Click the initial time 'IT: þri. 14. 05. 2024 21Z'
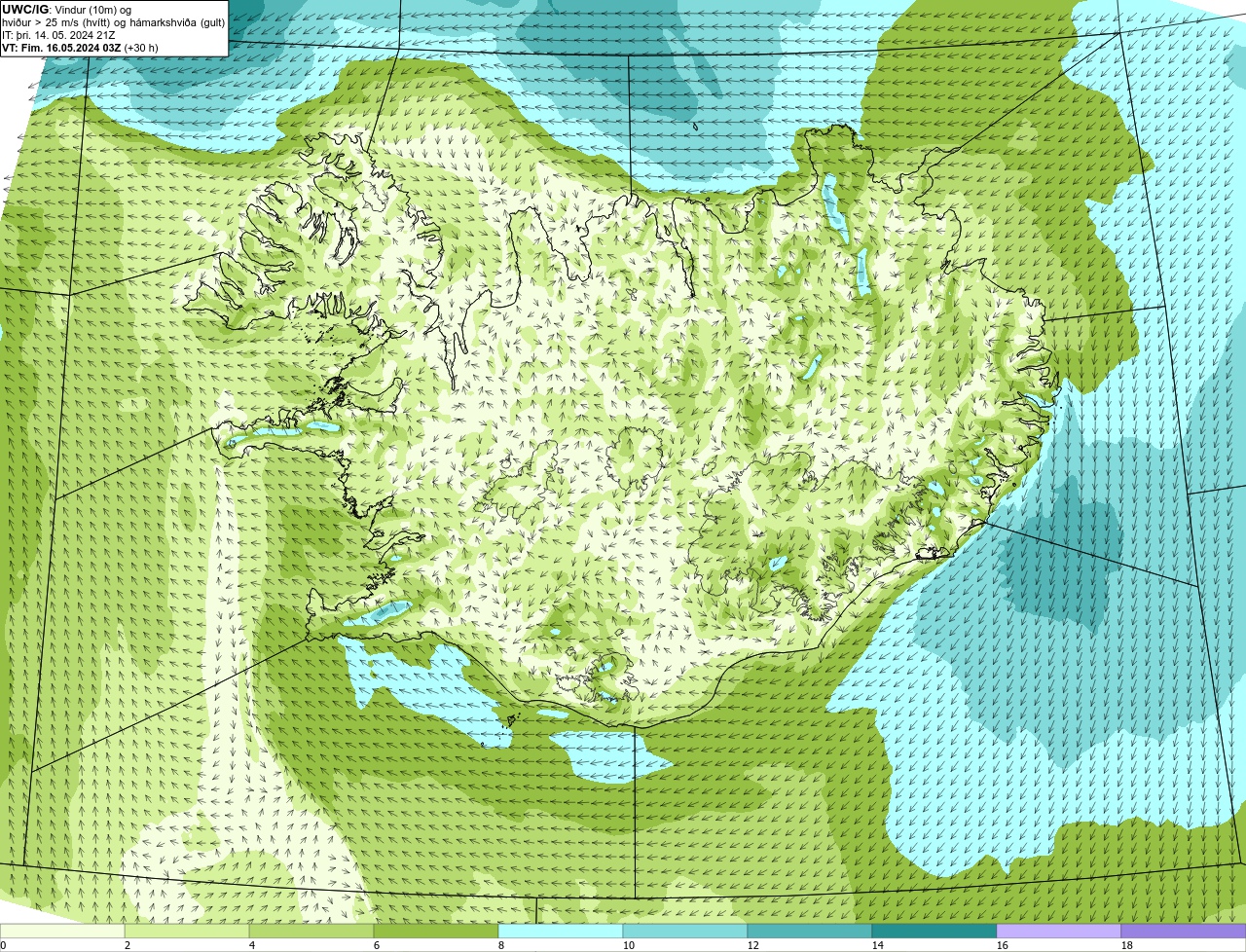 click(x=58, y=35)
